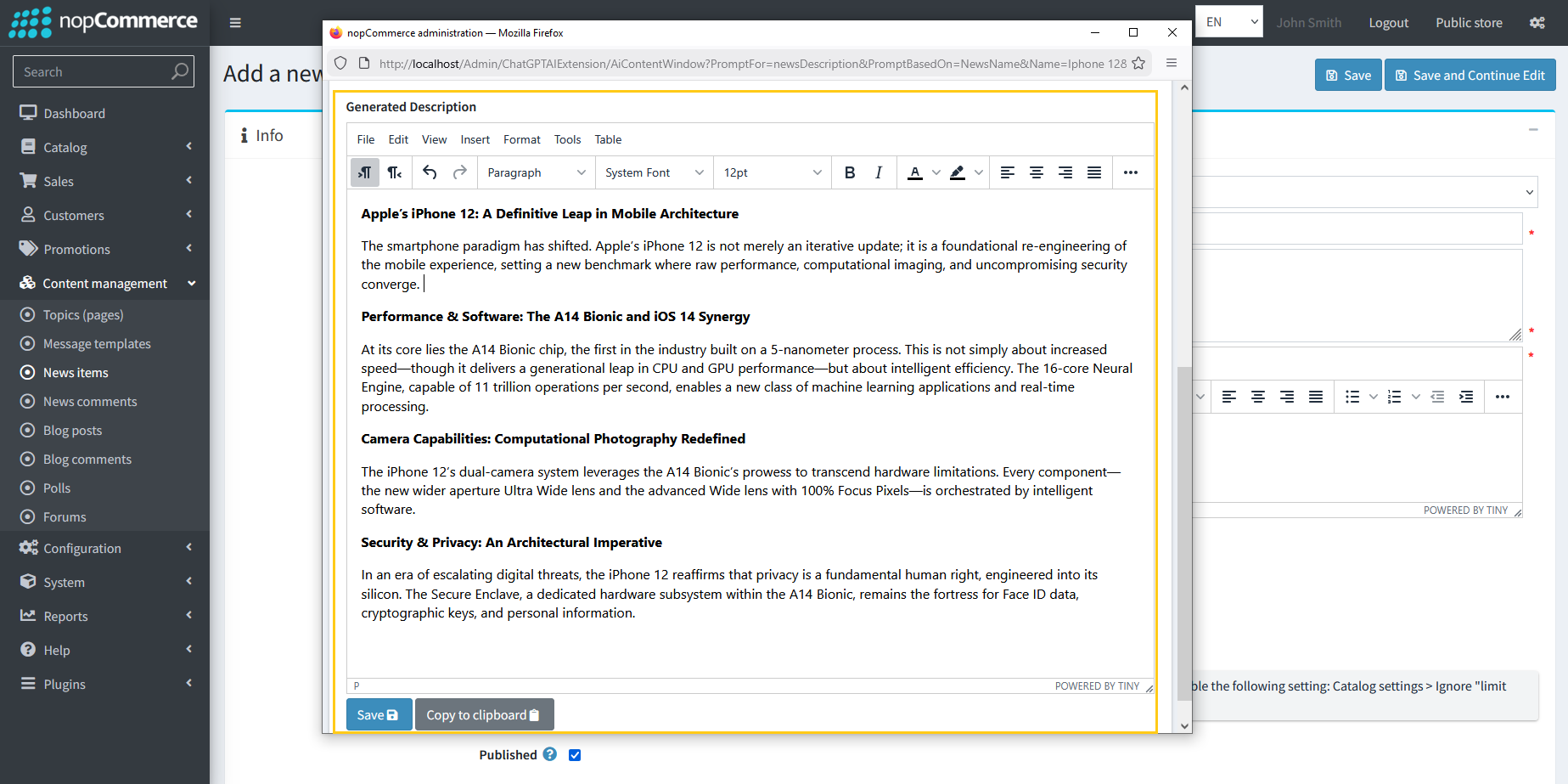Uncheck the Published checkbox
The image size is (1568, 784).
coord(575,754)
